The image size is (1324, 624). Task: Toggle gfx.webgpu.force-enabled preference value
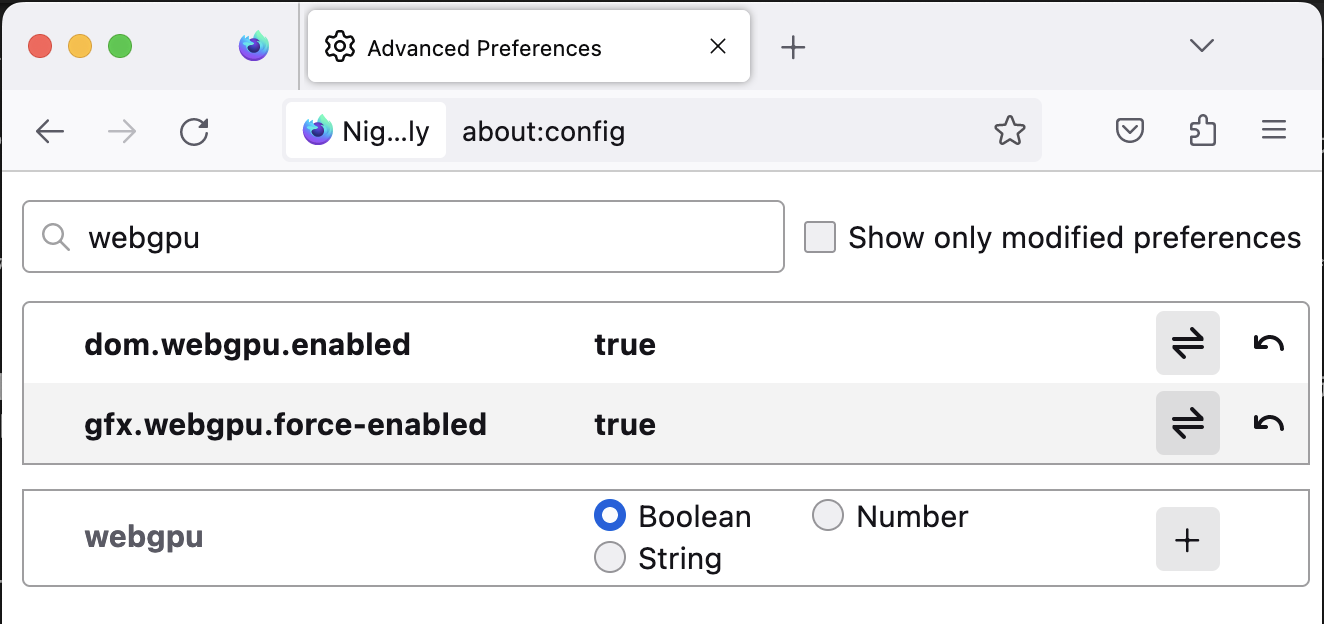1187,423
